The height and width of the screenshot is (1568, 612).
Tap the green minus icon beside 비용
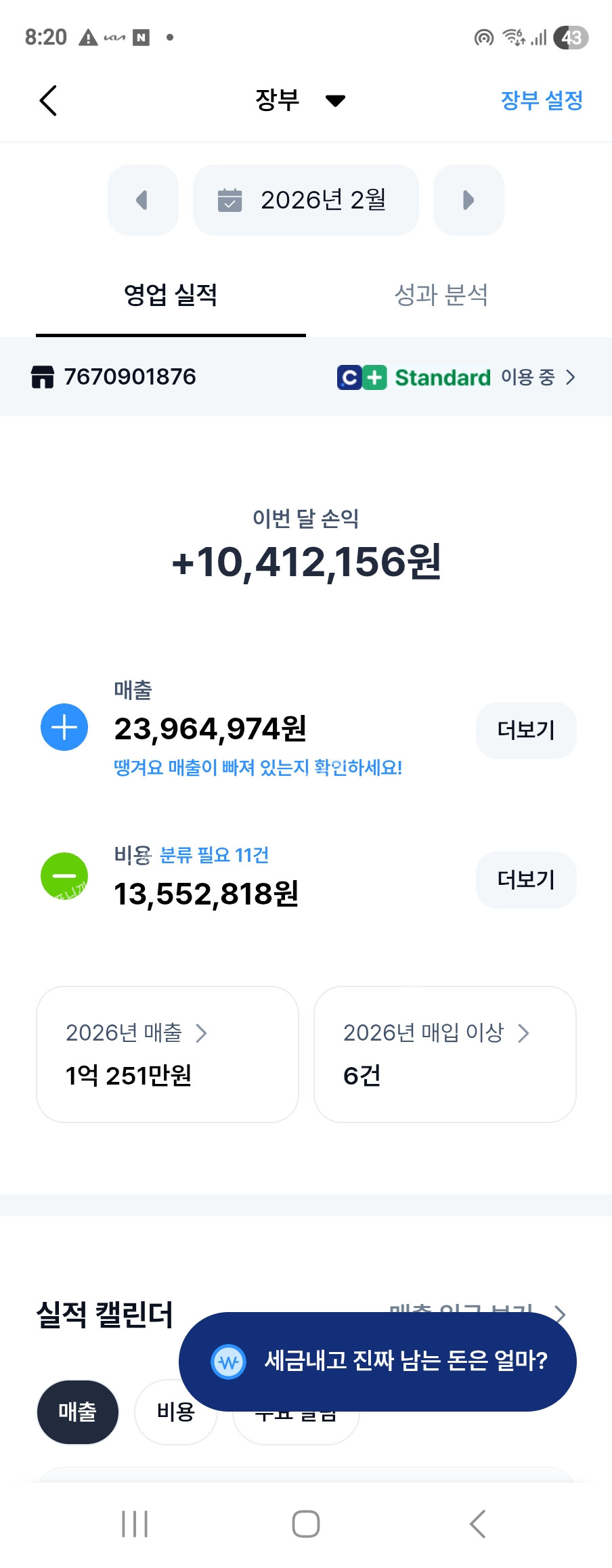(64, 875)
